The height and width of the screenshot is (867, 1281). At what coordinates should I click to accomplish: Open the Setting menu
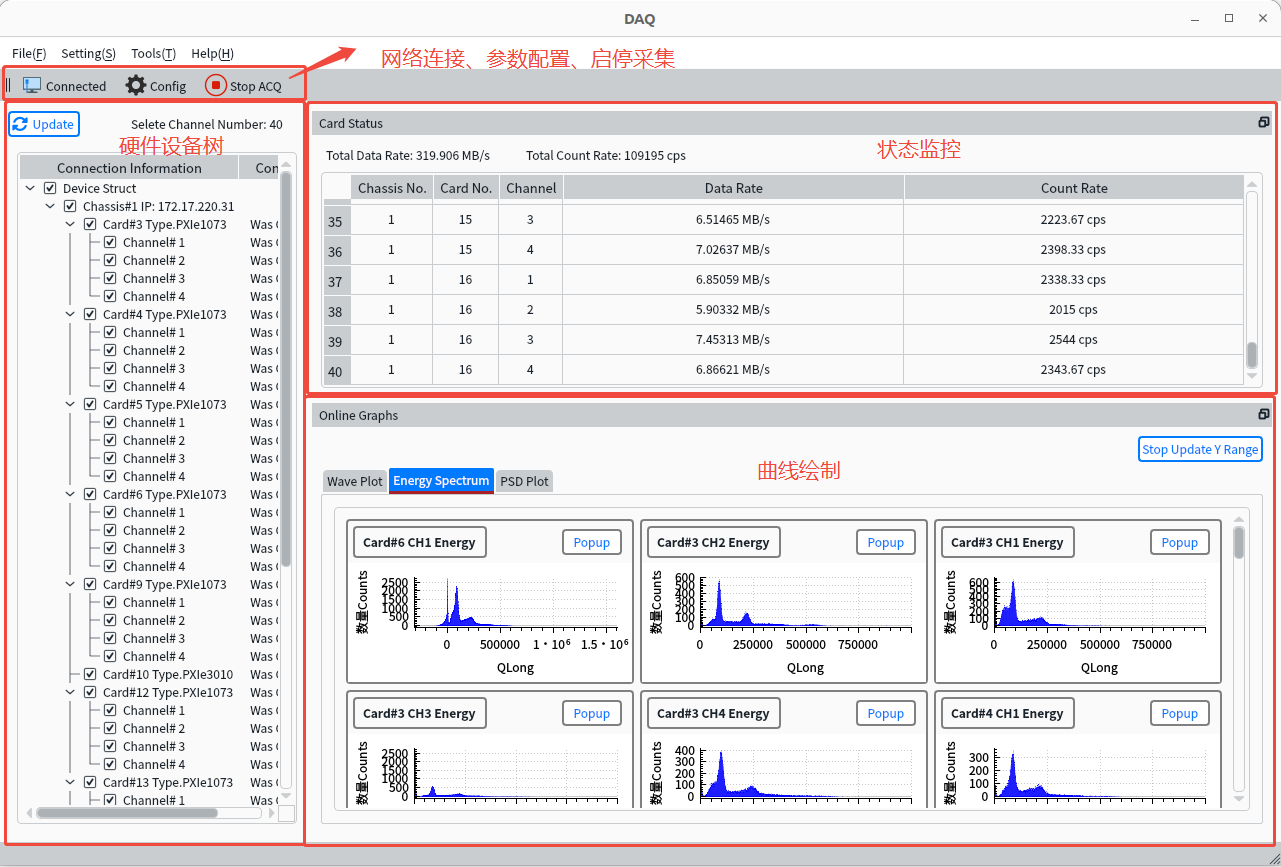[x=88, y=53]
